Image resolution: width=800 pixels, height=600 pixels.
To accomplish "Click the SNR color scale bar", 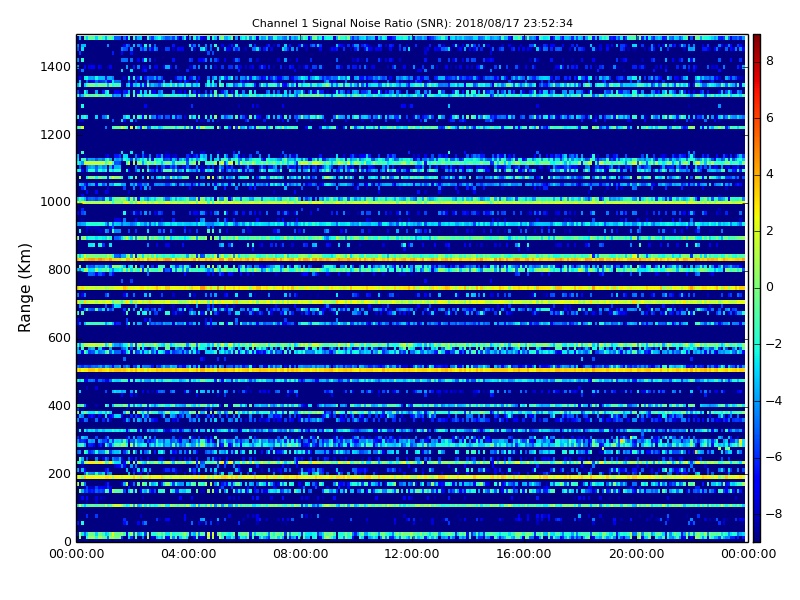I will coord(757,288).
